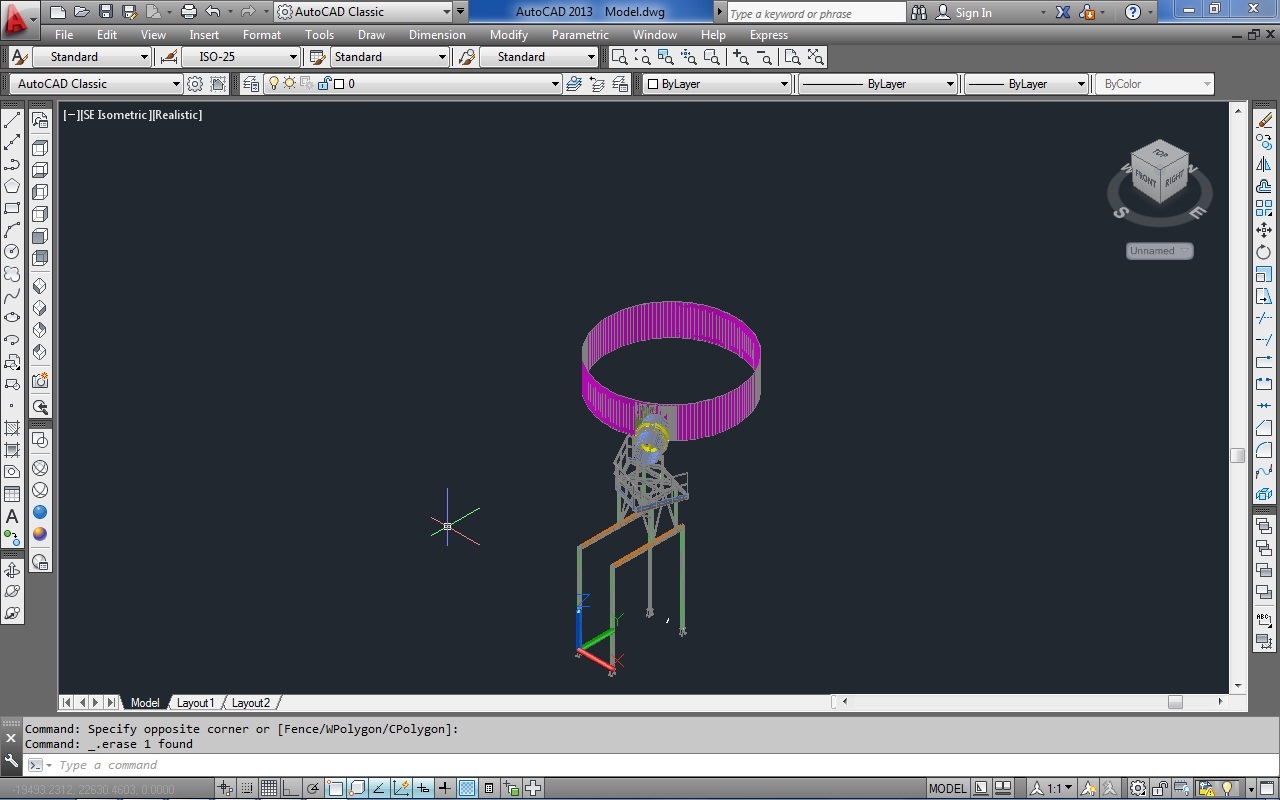Select the Multiline Text tool
1280x800 pixels.
point(13,516)
